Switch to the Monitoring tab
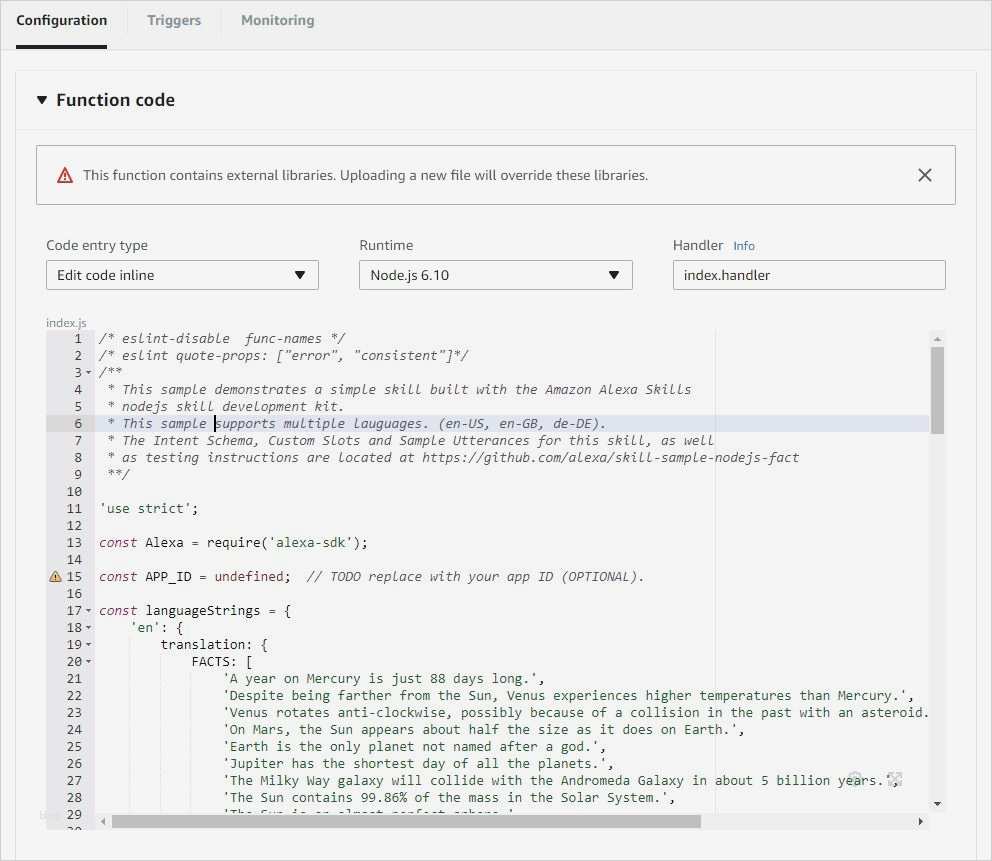992x861 pixels. click(277, 20)
